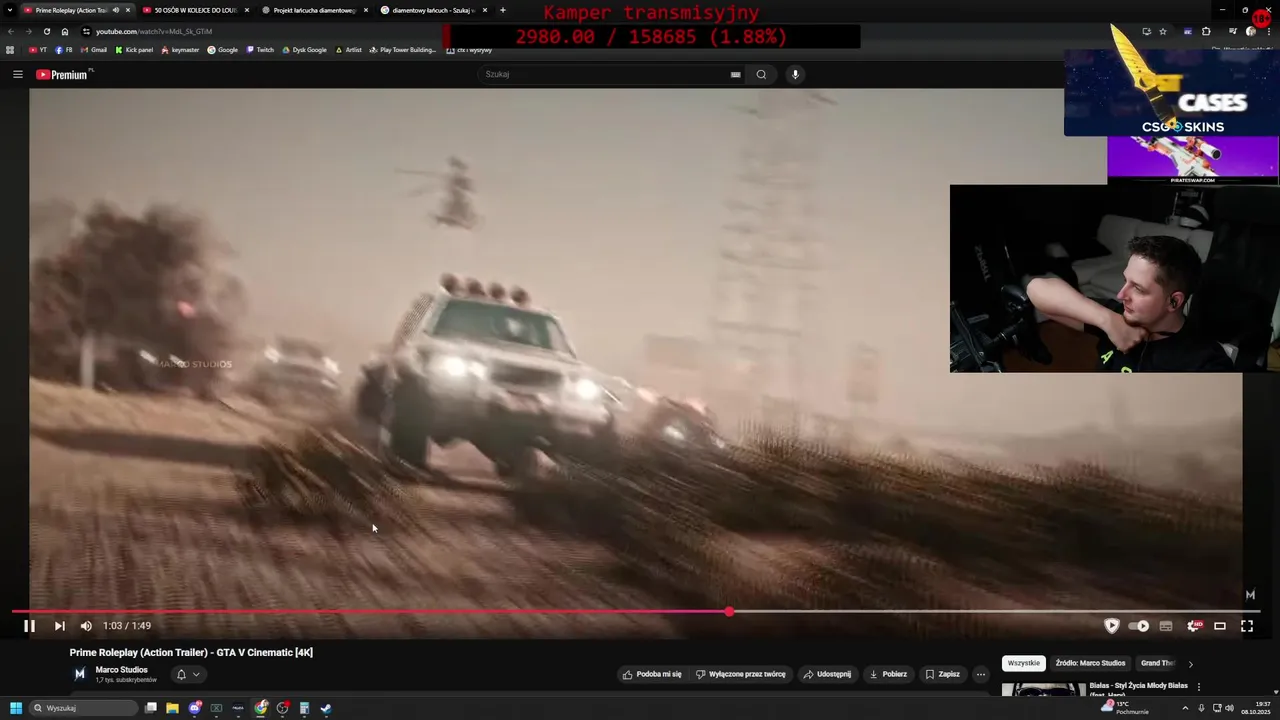Open Chrome three-dot menu
Image resolution: width=1280 pixels, height=720 pixels.
pyautogui.click(x=1268, y=31)
